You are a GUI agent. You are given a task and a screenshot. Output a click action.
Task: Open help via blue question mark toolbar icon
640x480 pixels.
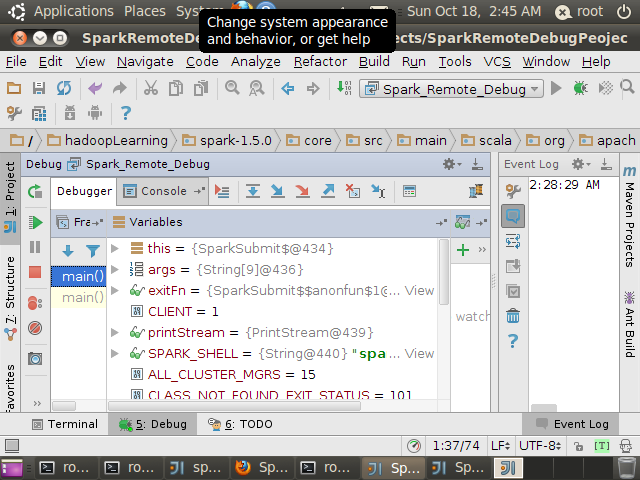tap(126, 113)
